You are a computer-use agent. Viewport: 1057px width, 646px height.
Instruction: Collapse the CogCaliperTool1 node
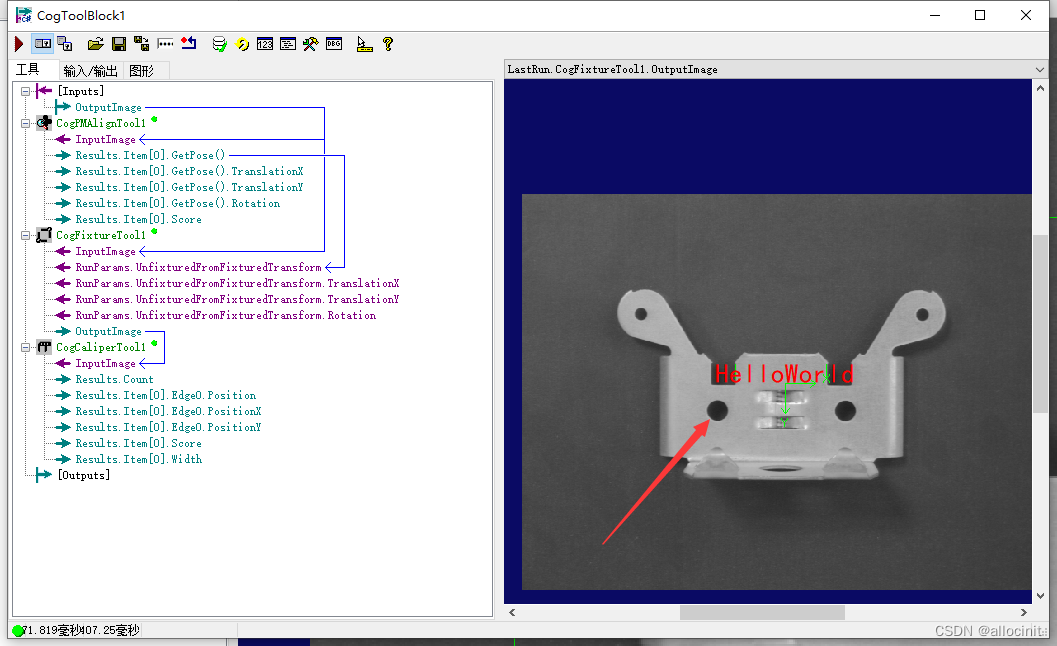point(26,347)
